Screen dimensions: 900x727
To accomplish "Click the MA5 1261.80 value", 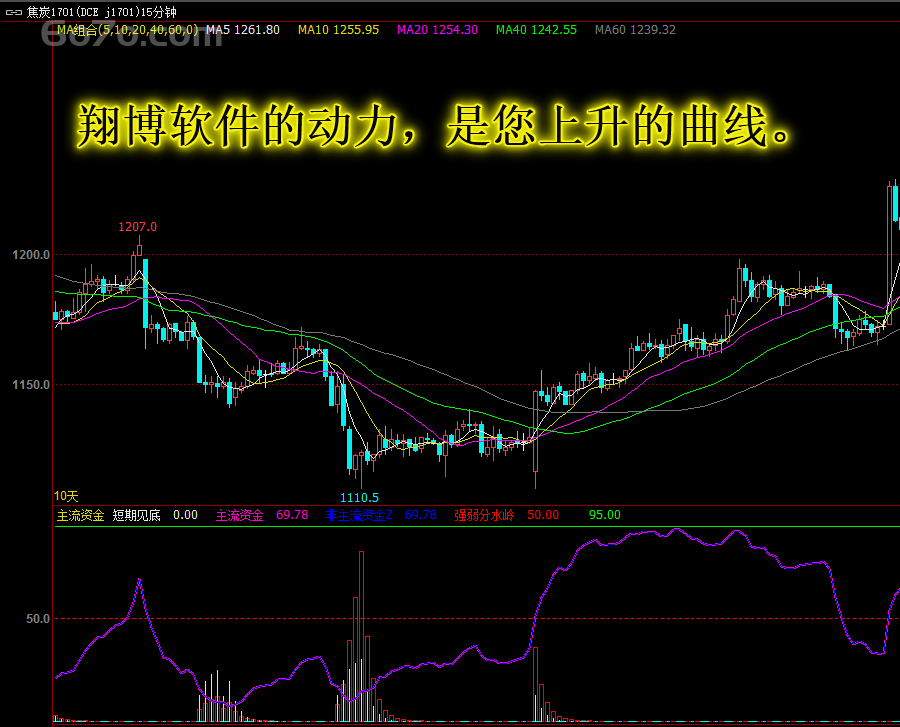I will (243, 30).
